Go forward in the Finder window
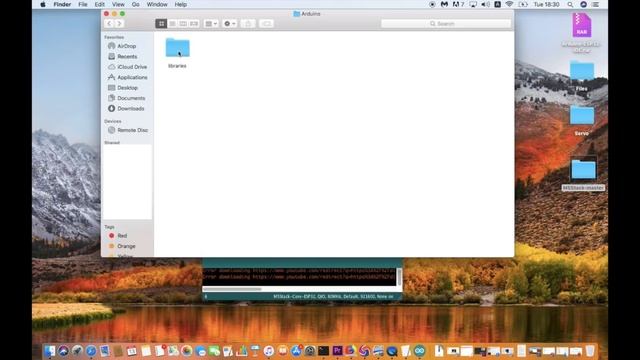640x360 pixels. coord(119,24)
